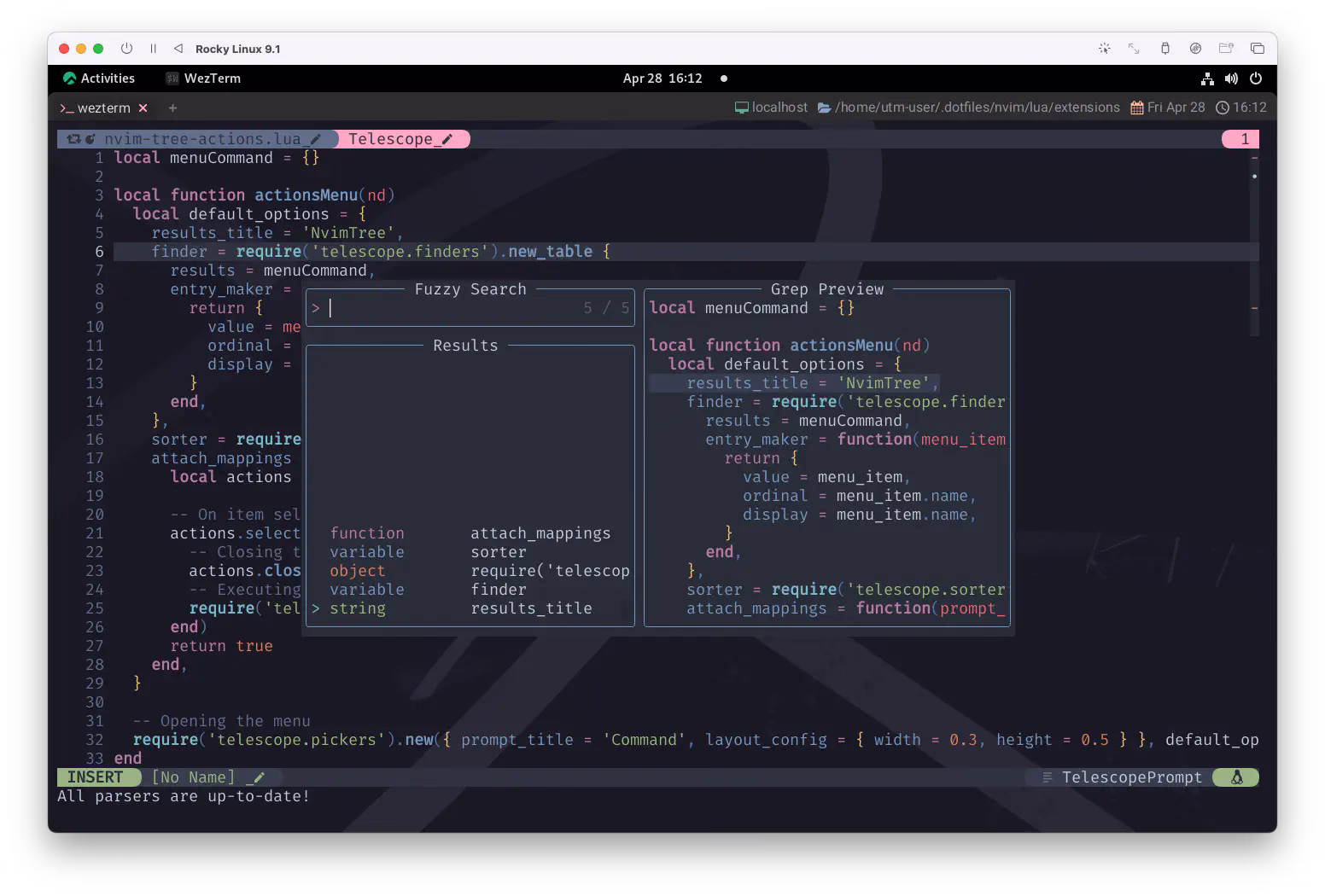
Task: Click the Linux penguin icon in statusline
Action: (1236, 777)
